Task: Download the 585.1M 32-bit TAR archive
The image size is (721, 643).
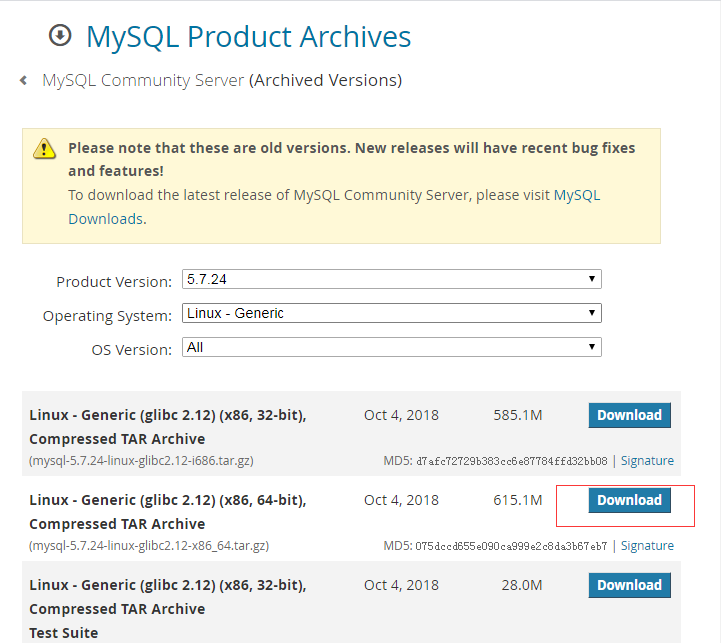Action: pyautogui.click(x=629, y=415)
